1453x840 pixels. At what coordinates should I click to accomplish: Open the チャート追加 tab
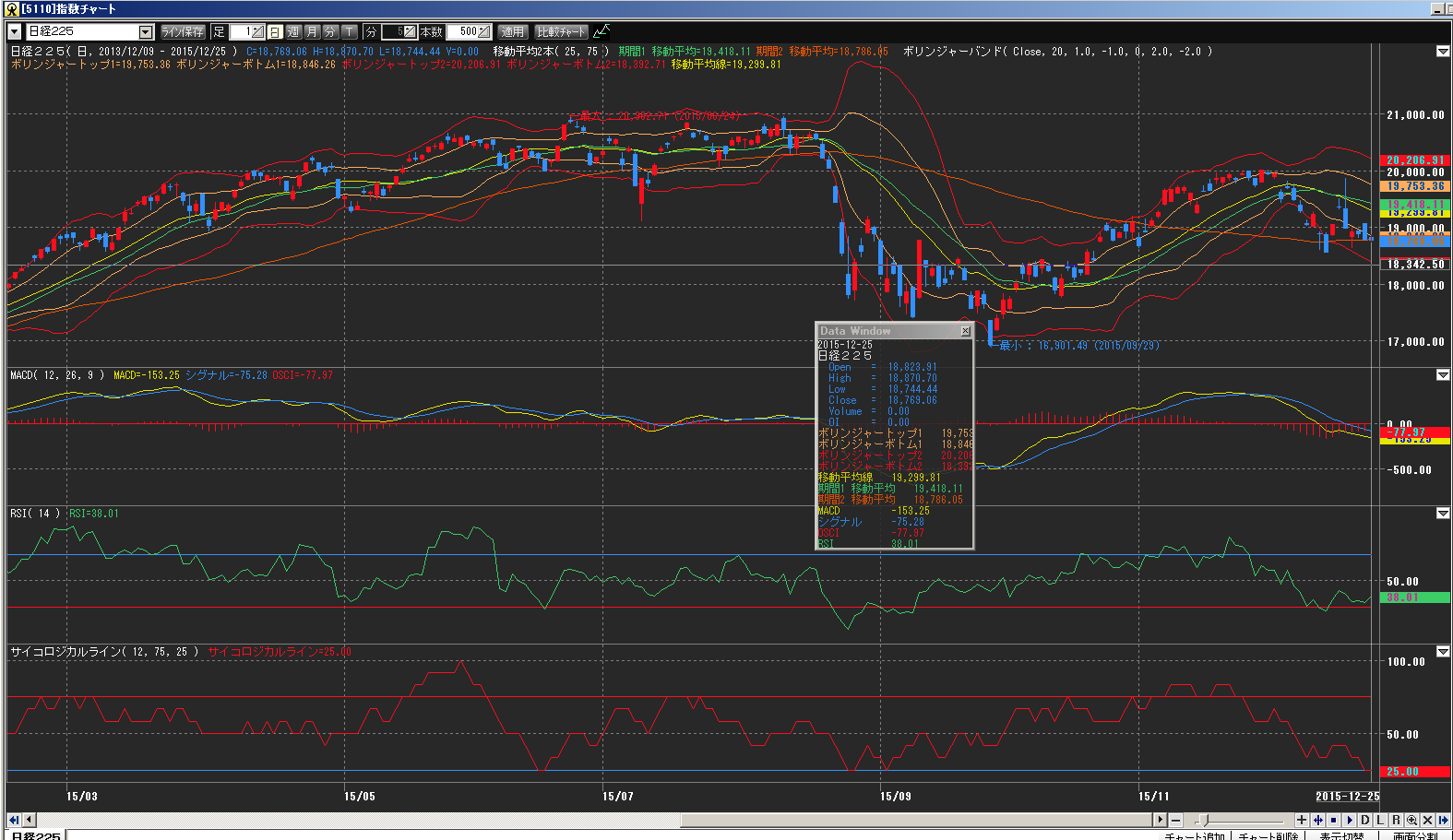tap(1195, 835)
